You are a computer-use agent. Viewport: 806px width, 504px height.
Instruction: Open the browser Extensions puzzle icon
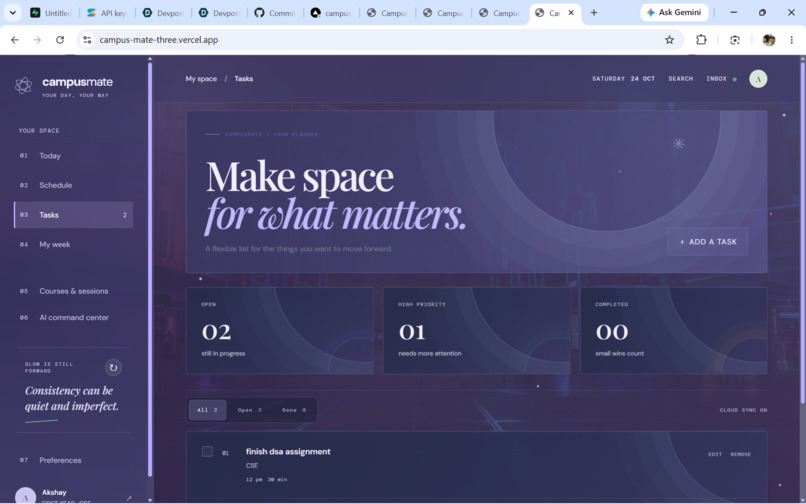701,40
